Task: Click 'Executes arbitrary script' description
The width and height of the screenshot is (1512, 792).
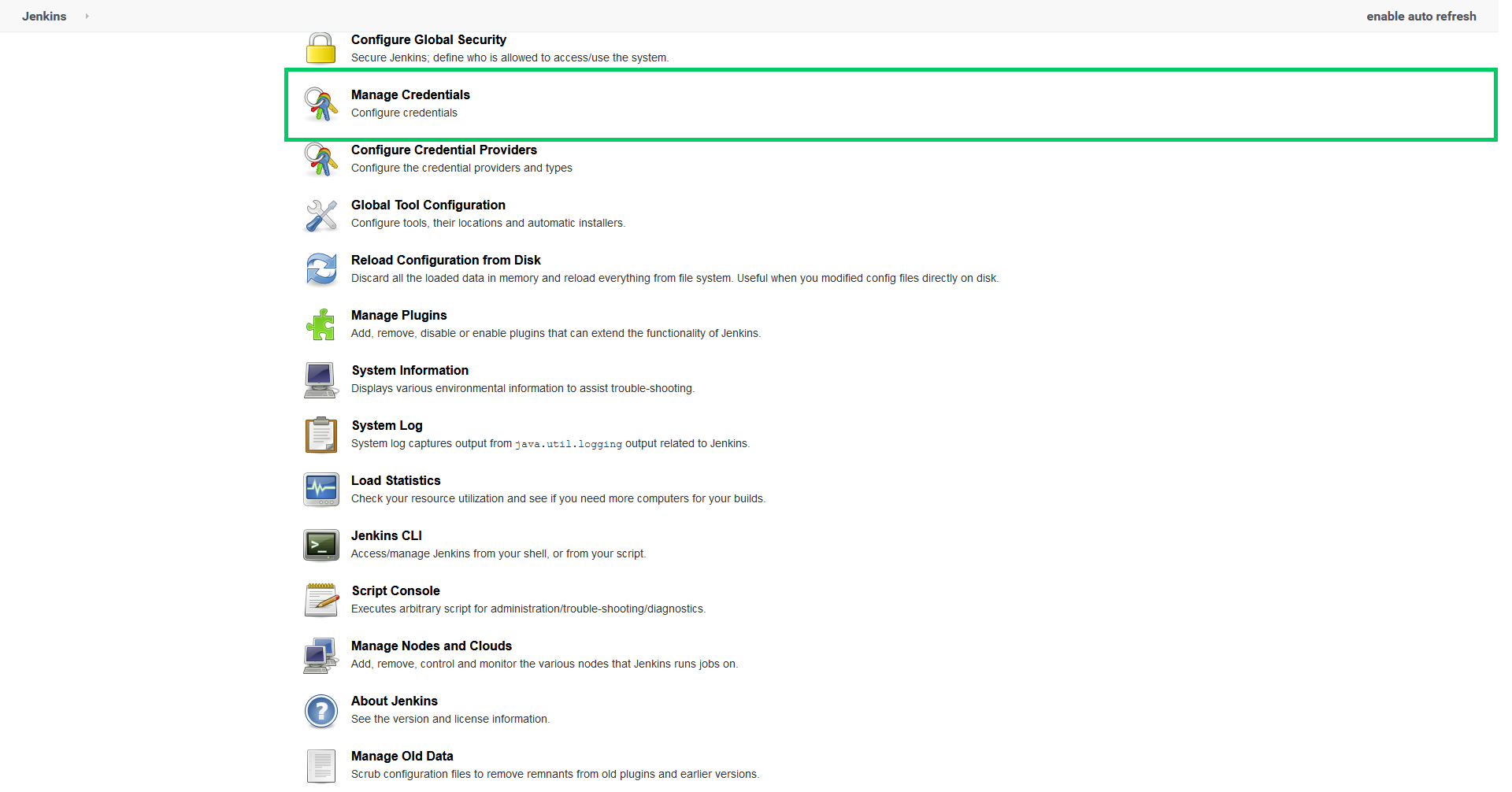Action: click(x=528, y=609)
